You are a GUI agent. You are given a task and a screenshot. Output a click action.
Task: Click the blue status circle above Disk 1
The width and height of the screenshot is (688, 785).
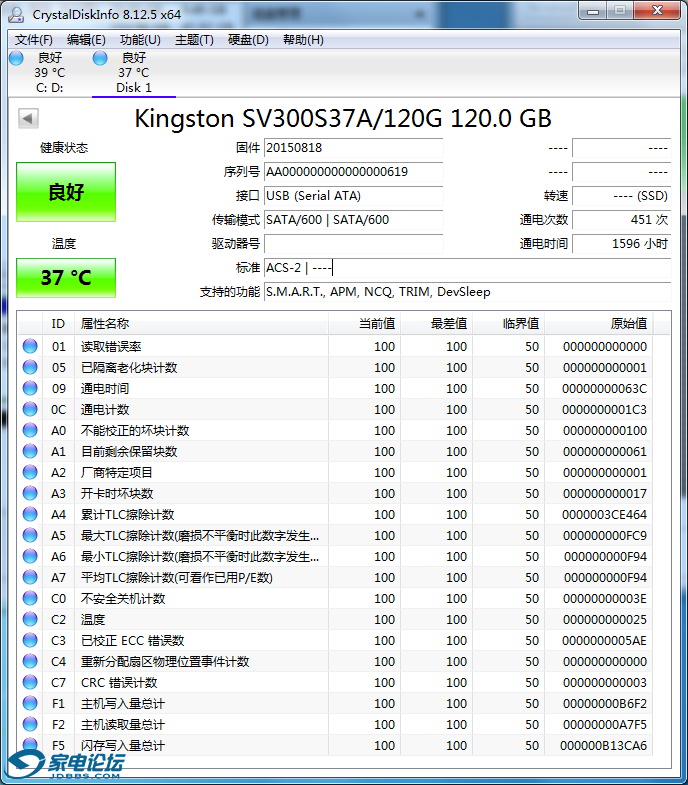coord(100,58)
